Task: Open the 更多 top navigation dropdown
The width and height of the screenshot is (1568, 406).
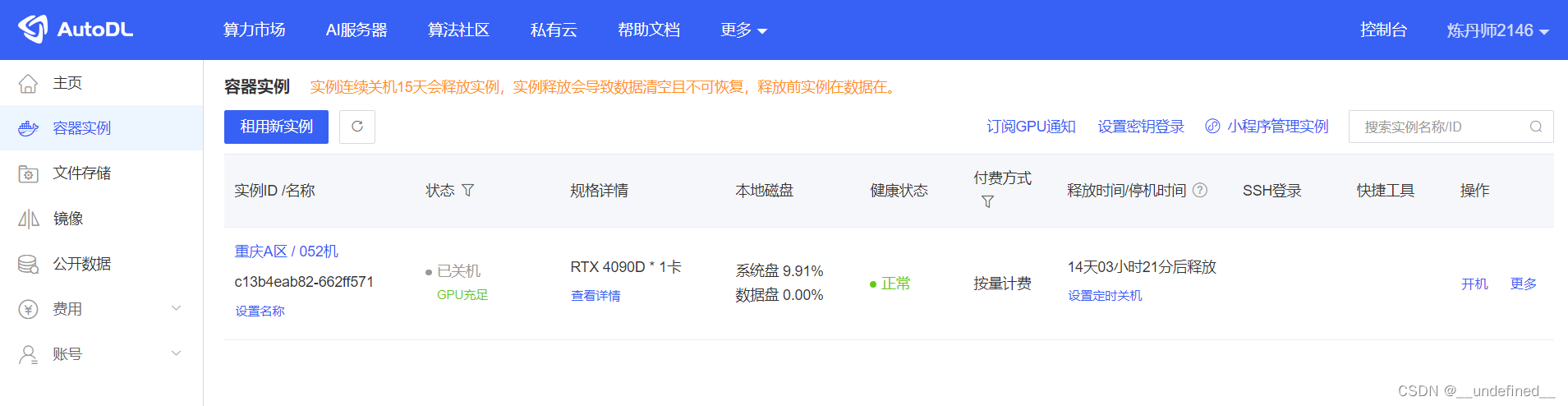Action: point(743,30)
